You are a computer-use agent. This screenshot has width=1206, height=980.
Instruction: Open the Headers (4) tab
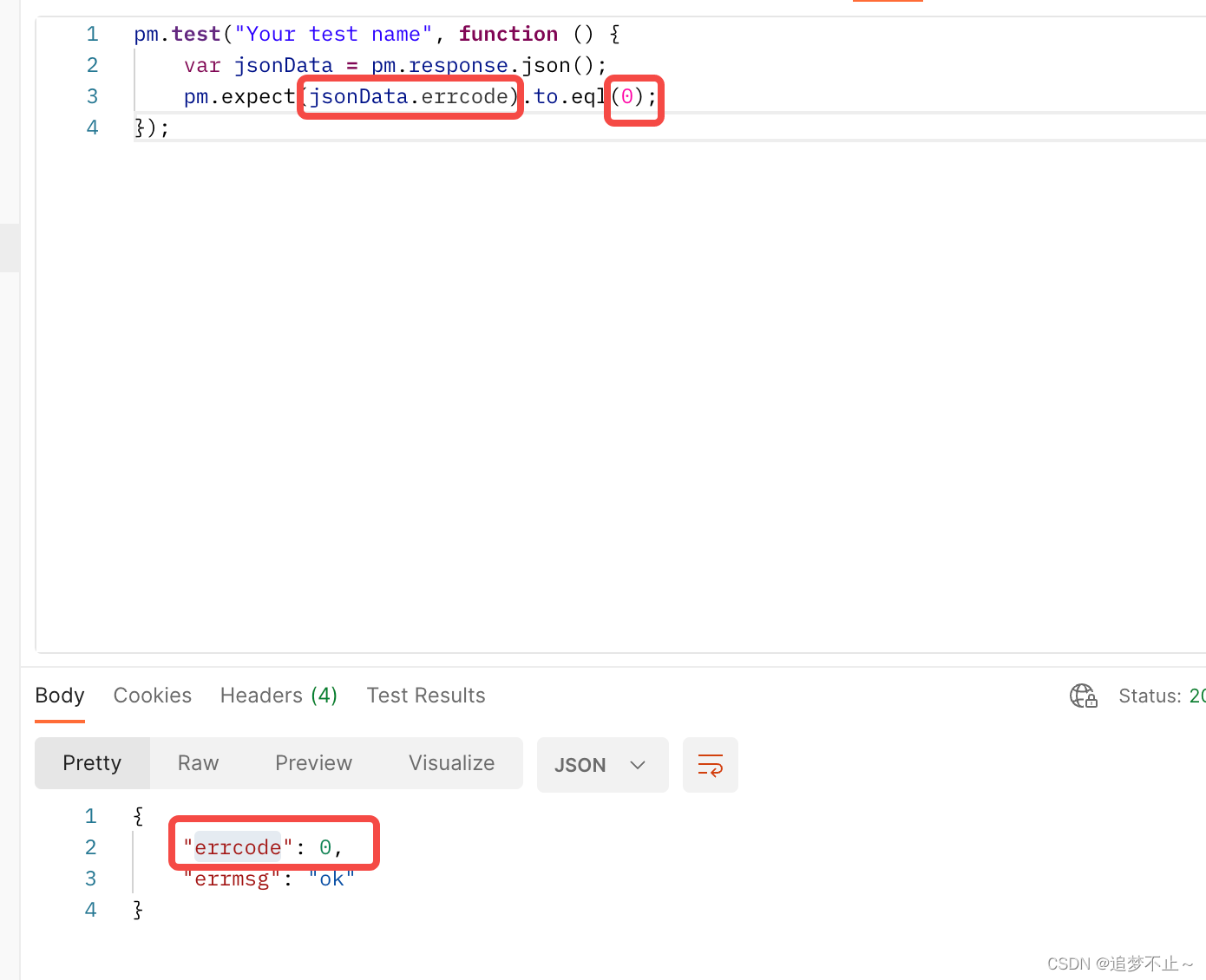click(x=279, y=696)
